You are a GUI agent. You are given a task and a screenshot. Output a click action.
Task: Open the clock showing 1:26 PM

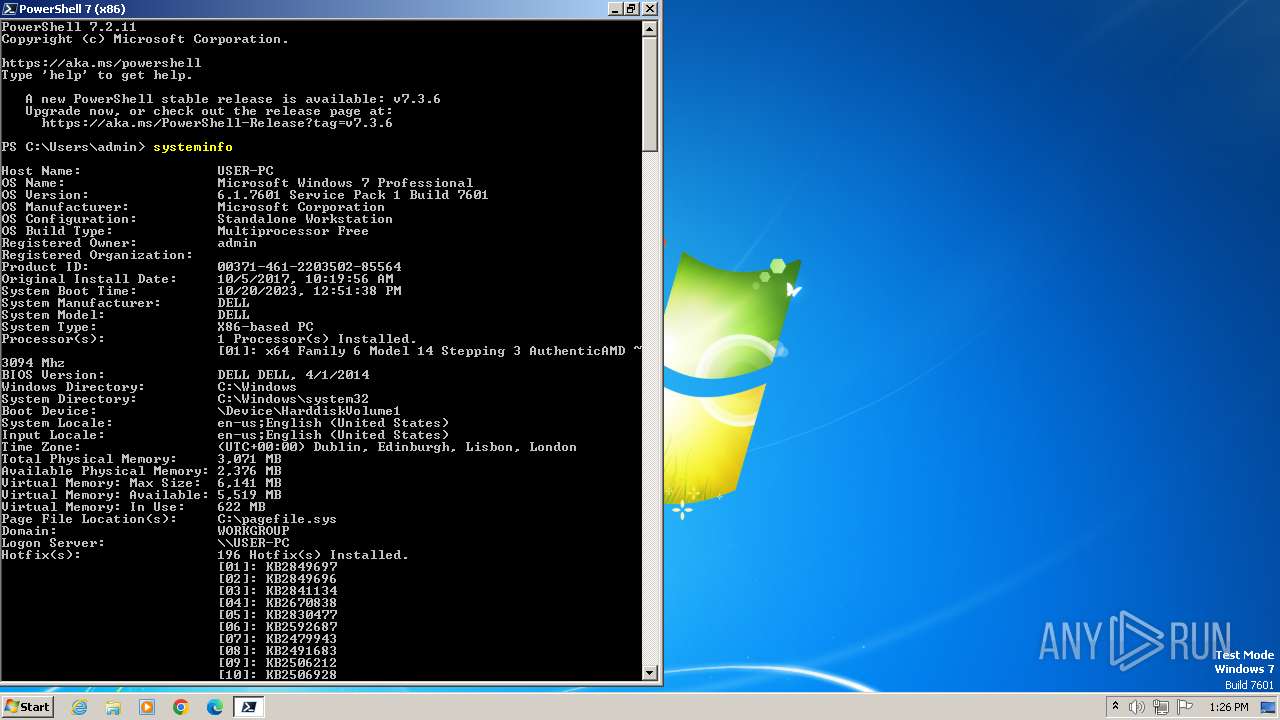(1228, 707)
